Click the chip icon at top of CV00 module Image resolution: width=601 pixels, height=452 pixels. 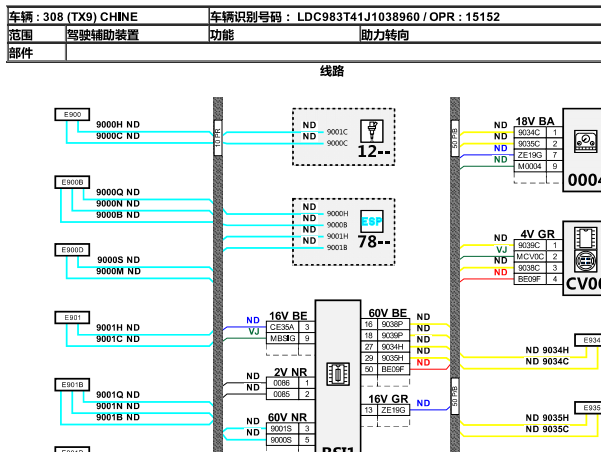[585, 238]
